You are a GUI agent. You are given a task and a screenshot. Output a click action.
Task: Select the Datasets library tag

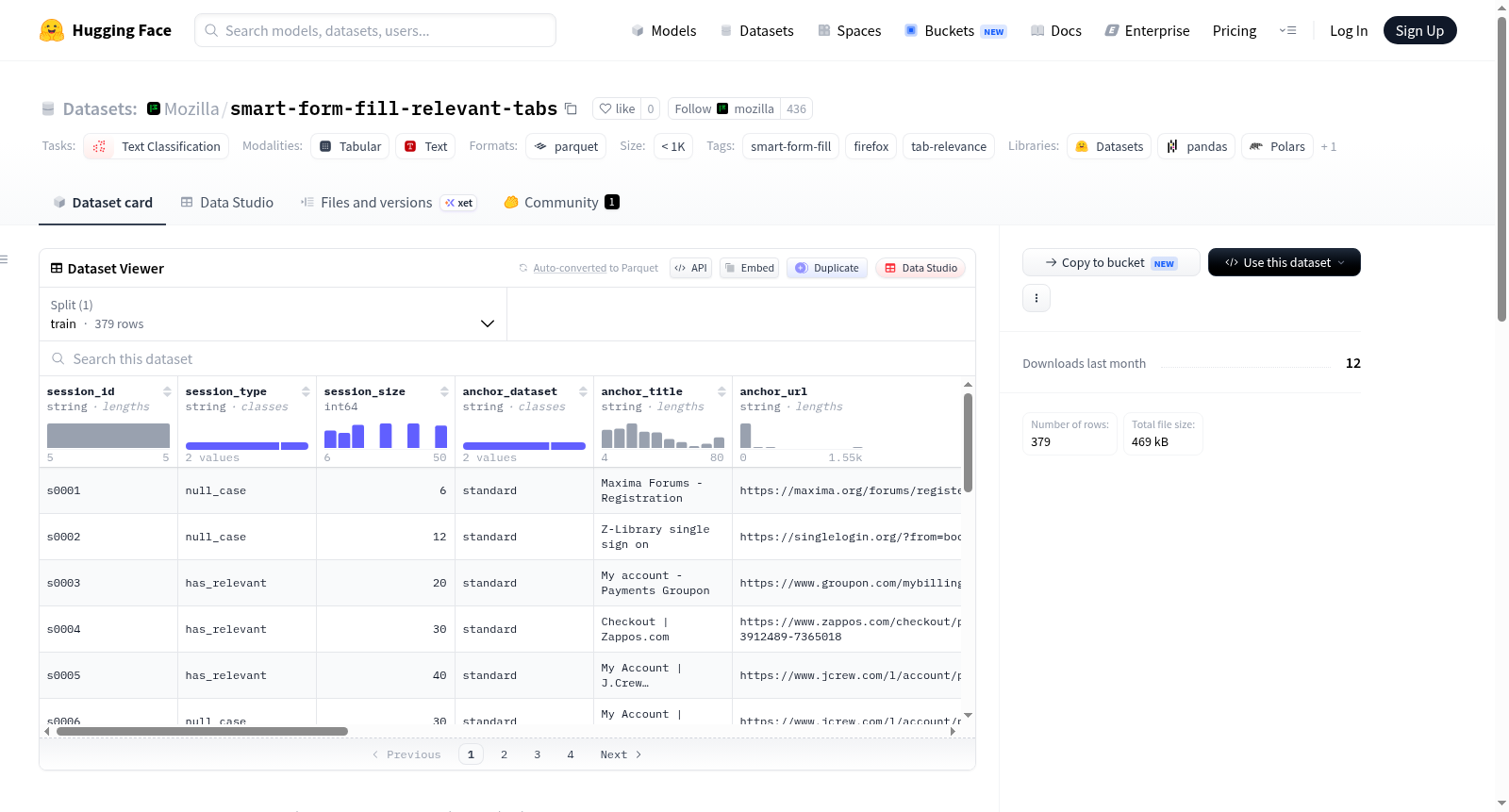pyautogui.click(x=1109, y=146)
